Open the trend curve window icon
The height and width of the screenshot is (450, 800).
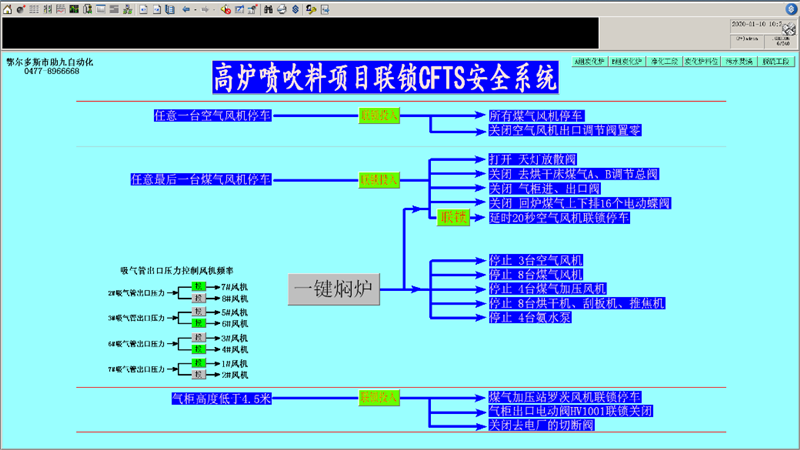pyautogui.click(x=61, y=9)
